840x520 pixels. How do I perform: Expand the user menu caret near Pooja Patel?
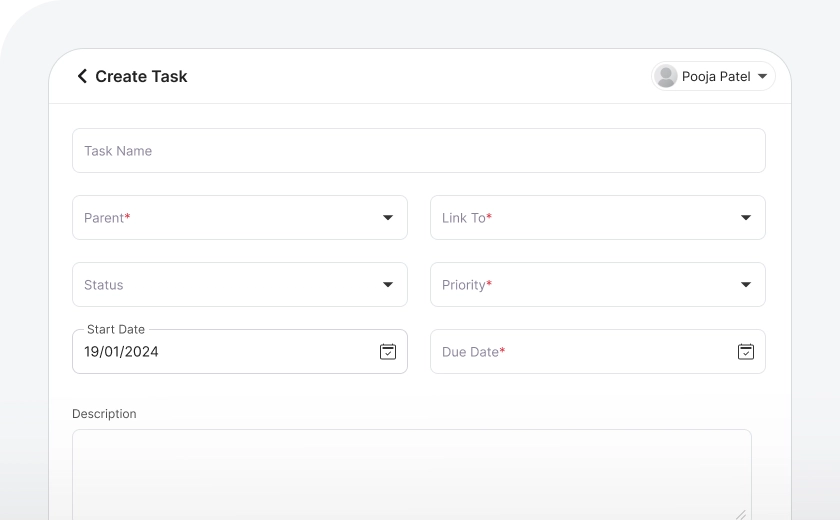tap(762, 76)
